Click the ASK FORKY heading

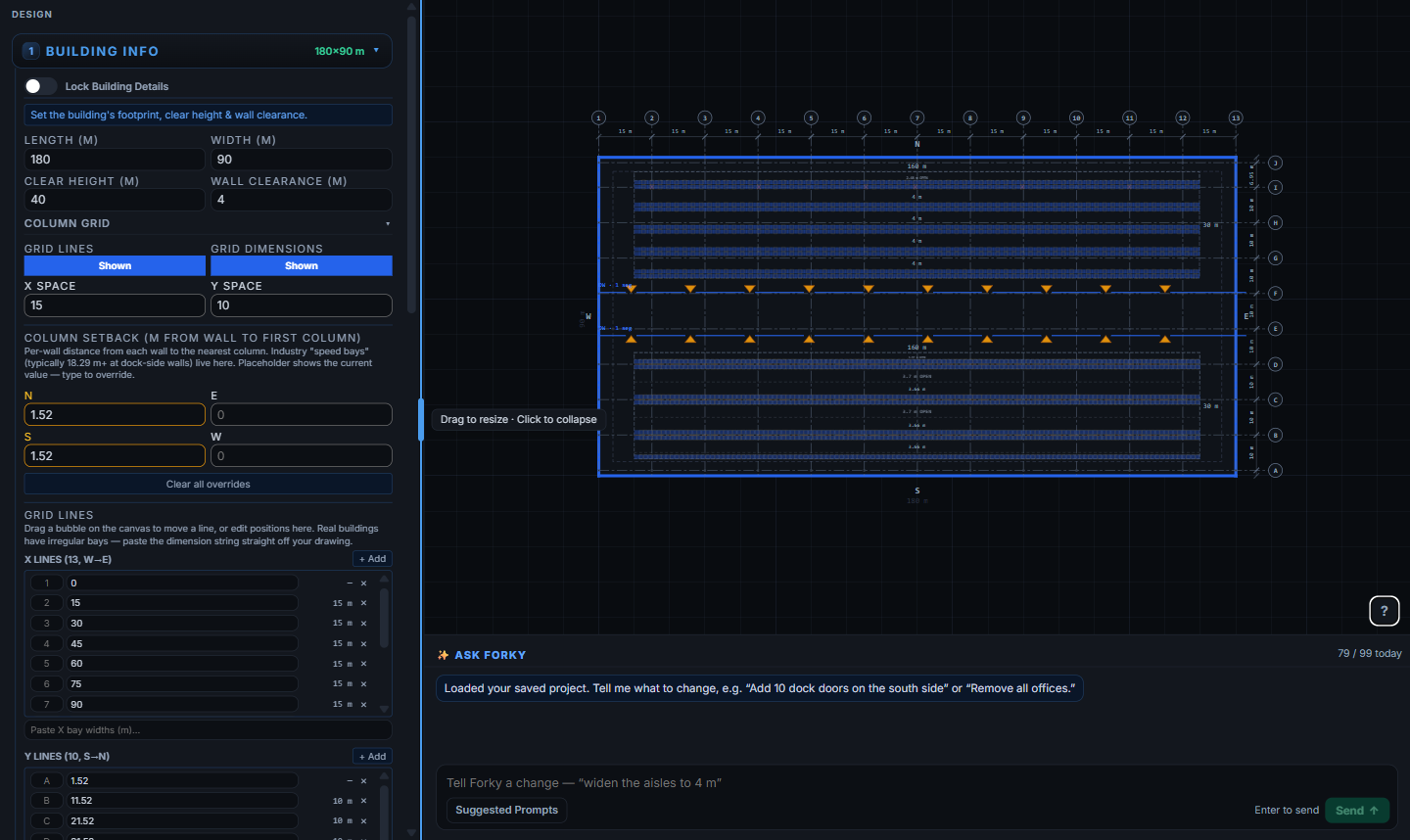(x=491, y=655)
